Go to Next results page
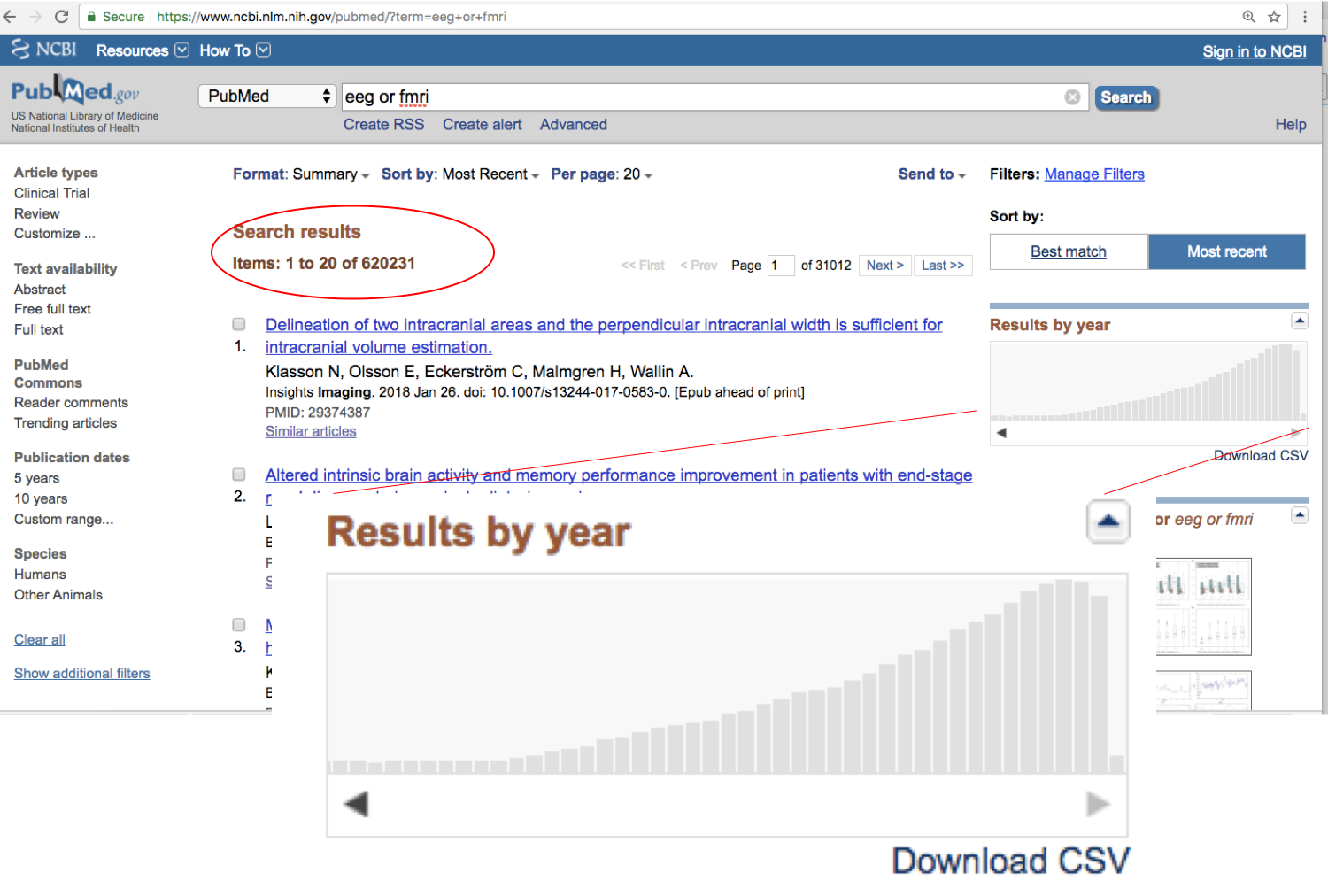This screenshot has height=896, width=1328. click(x=885, y=266)
